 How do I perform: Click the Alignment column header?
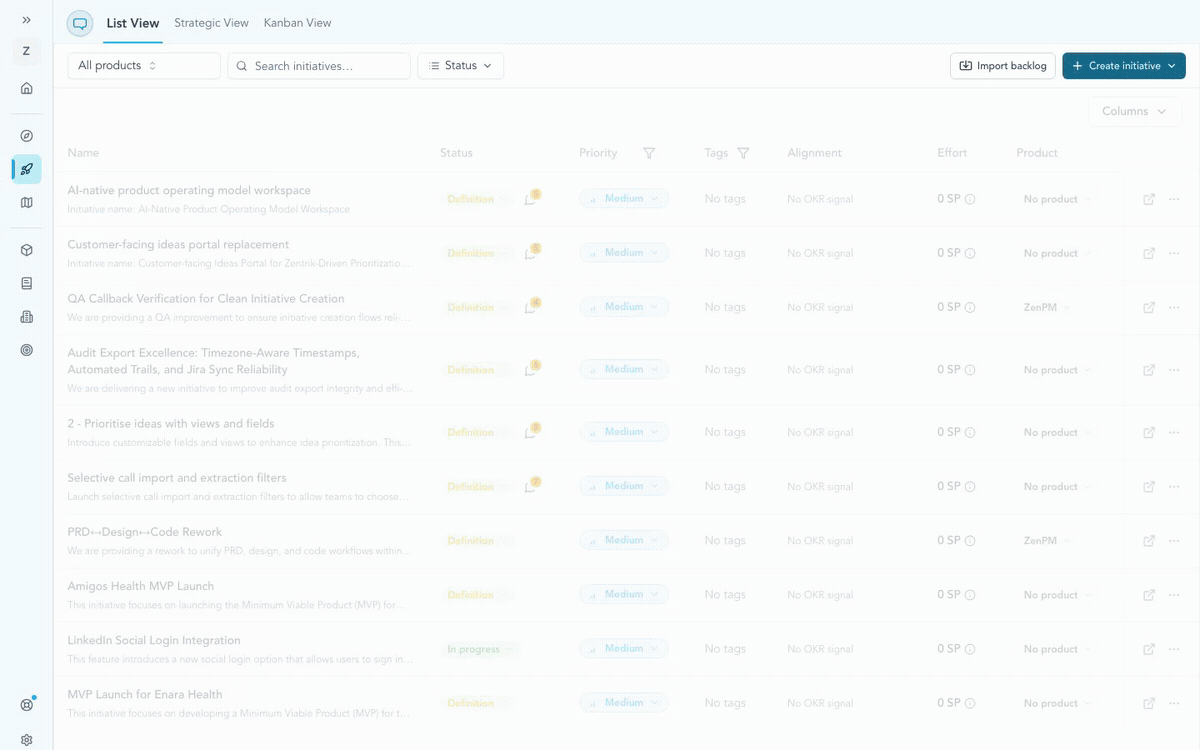point(814,153)
